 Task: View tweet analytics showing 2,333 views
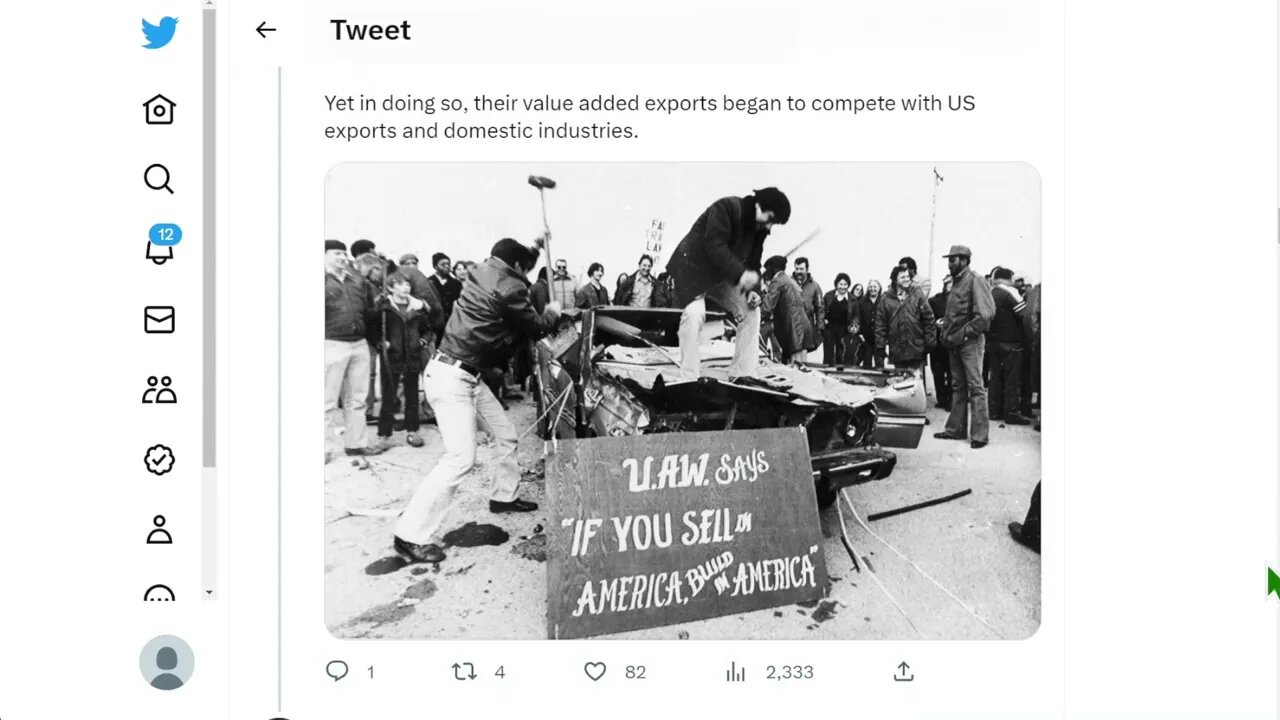[x=736, y=671]
